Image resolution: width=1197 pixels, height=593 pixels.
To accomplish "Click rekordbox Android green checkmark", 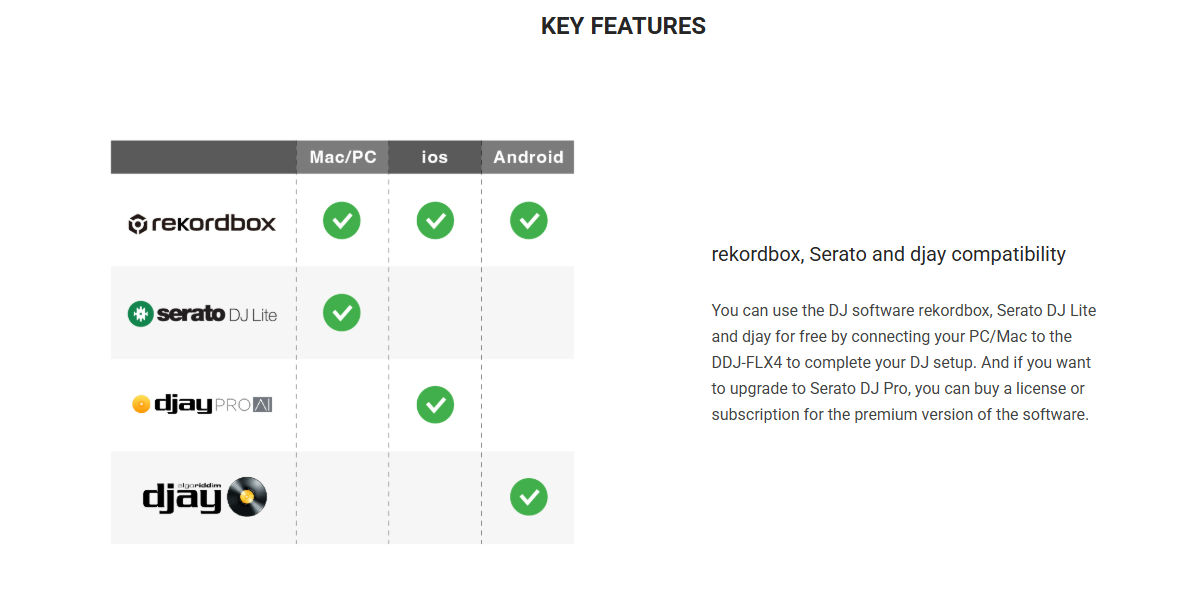I will (528, 220).
